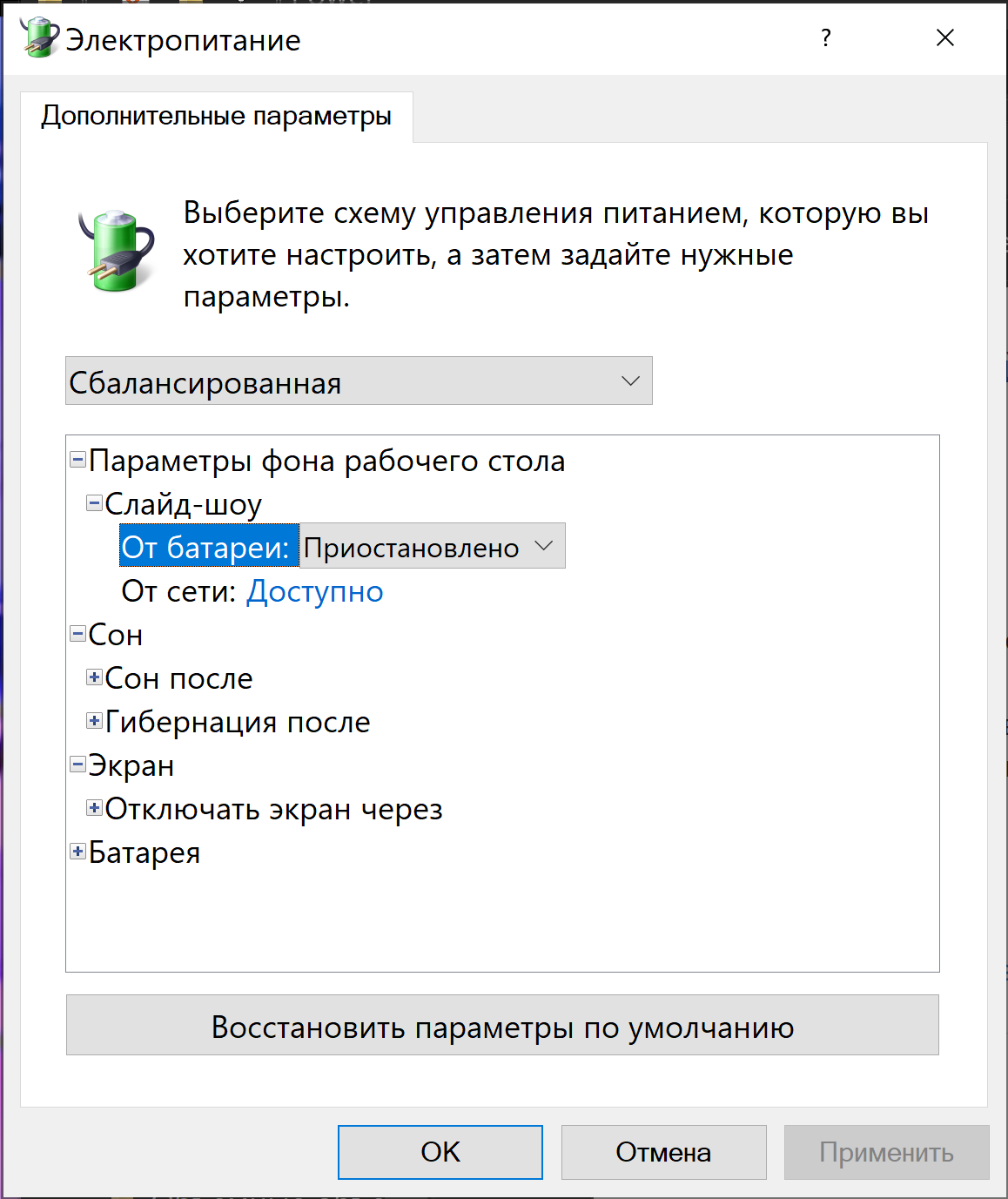Close the Электропитание dialog
Viewport: 1008px width, 1199px height.
click(x=945, y=37)
